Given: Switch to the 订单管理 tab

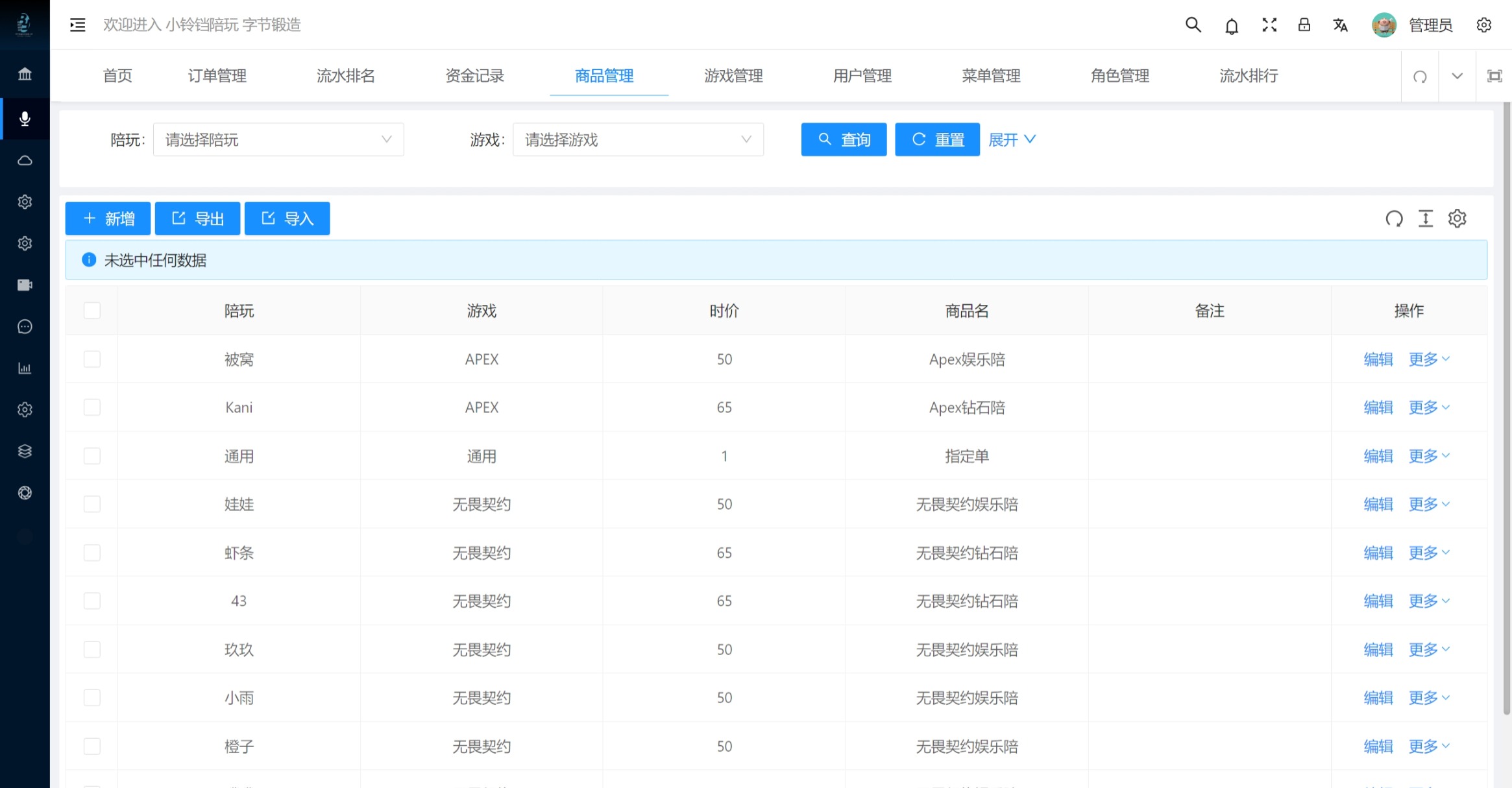Looking at the screenshot, I should point(217,76).
